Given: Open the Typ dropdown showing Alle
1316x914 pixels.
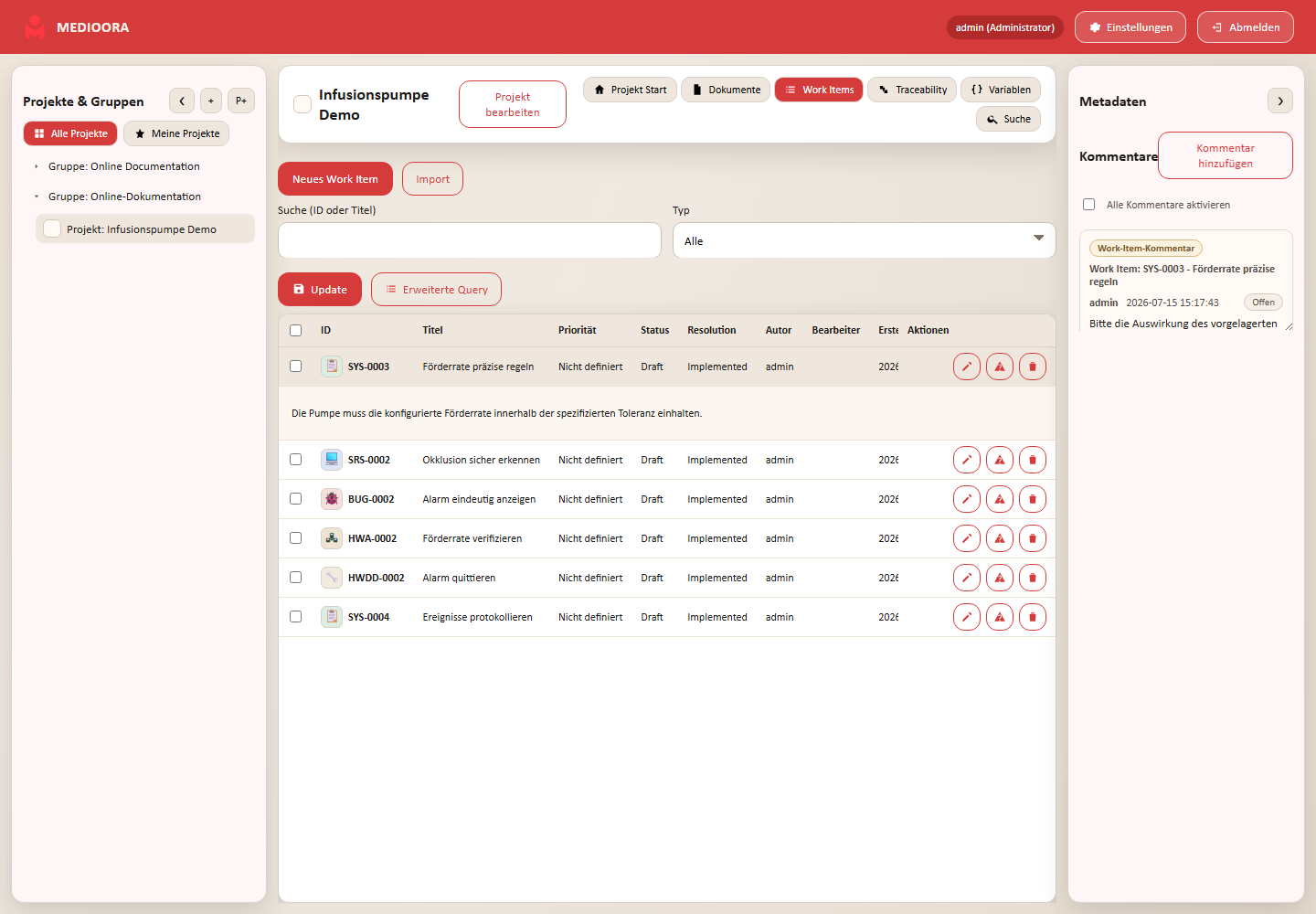Looking at the screenshot, I should coord(865,240).
